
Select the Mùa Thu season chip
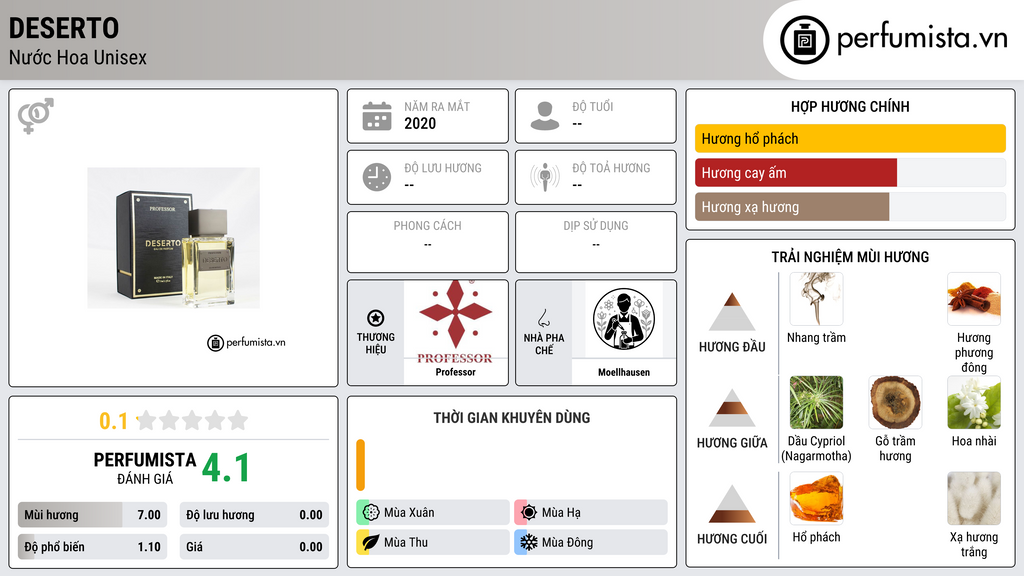tap(433, 542)
